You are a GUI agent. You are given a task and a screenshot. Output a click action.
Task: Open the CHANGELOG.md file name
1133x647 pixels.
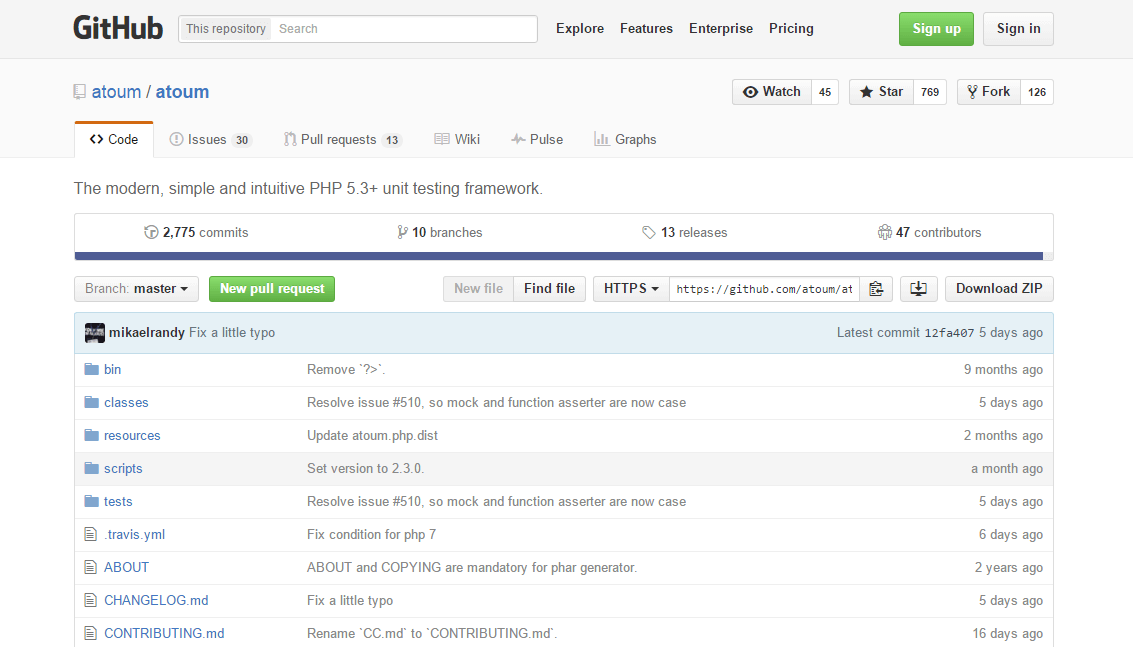point(156,600)
